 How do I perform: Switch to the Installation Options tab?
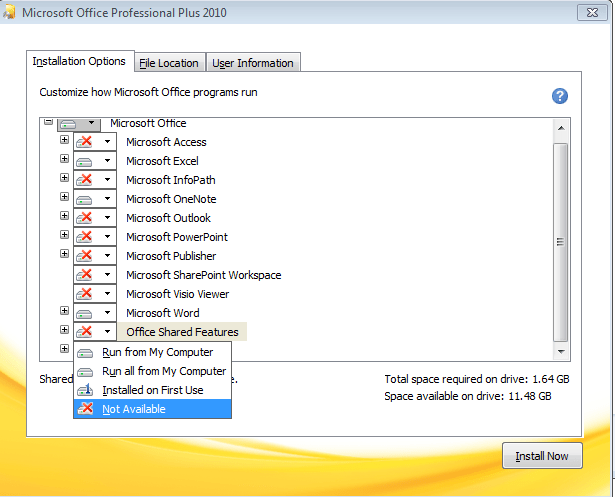pos(80,61)
